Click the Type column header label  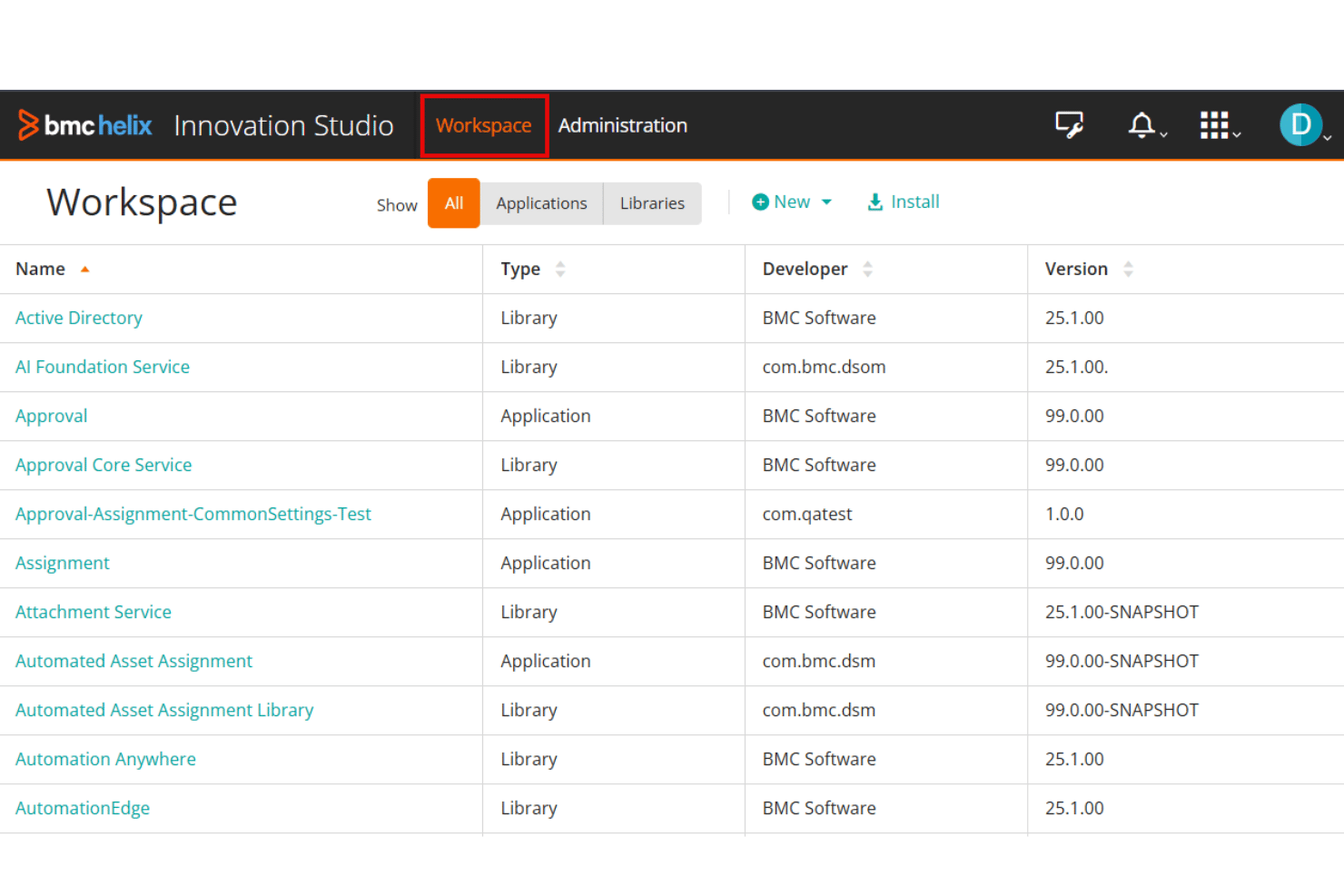tap(520, 269)
